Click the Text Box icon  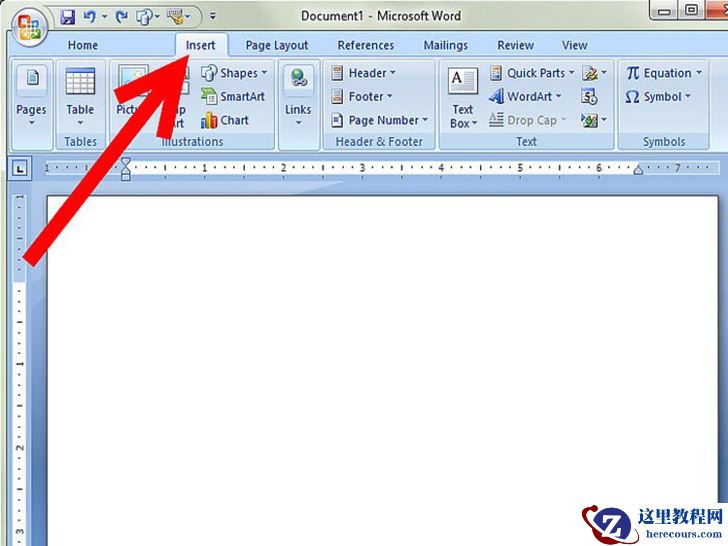point(462,80)
